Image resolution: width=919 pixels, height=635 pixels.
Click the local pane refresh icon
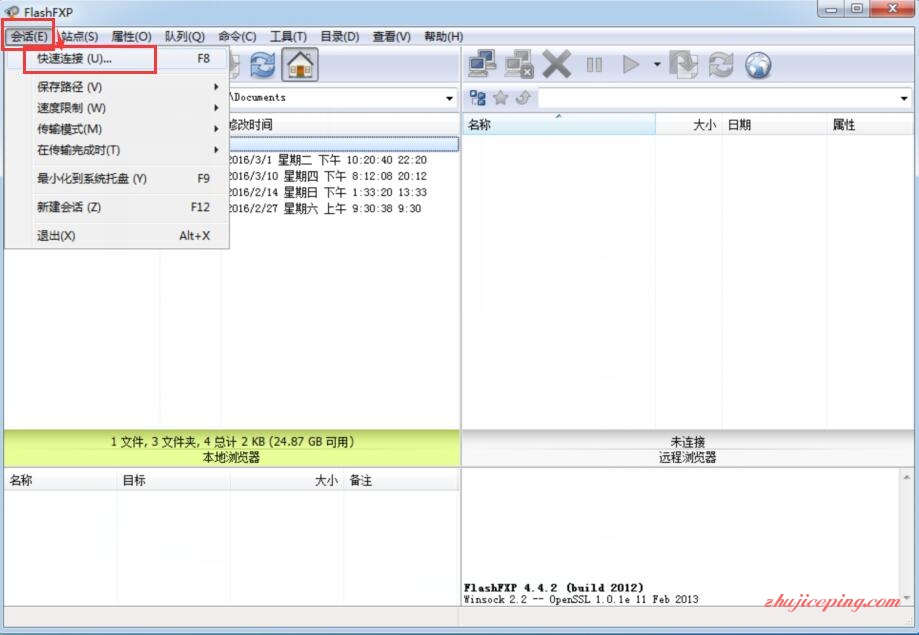262,64
